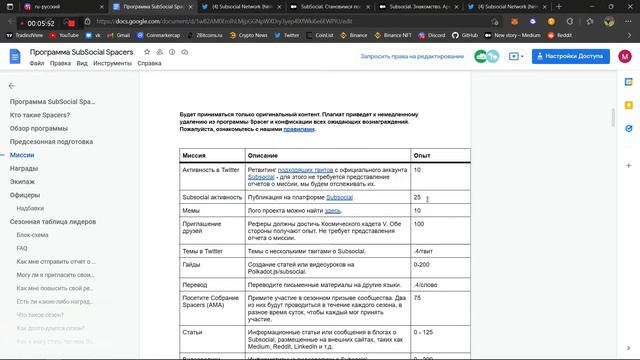The image size is (640, 360).
Task: Click the browser address bar URL
Action: point(224,21)
